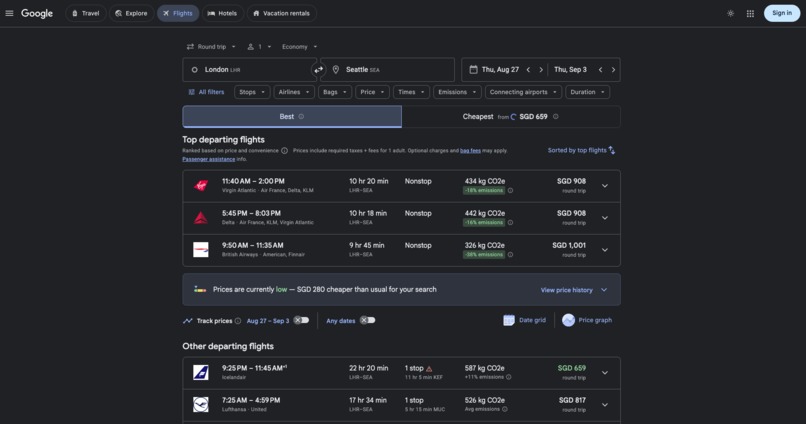The image size is (806, 424).
Task: Open the Emissions filter dropdown
Action: click(x=457, y=92)
